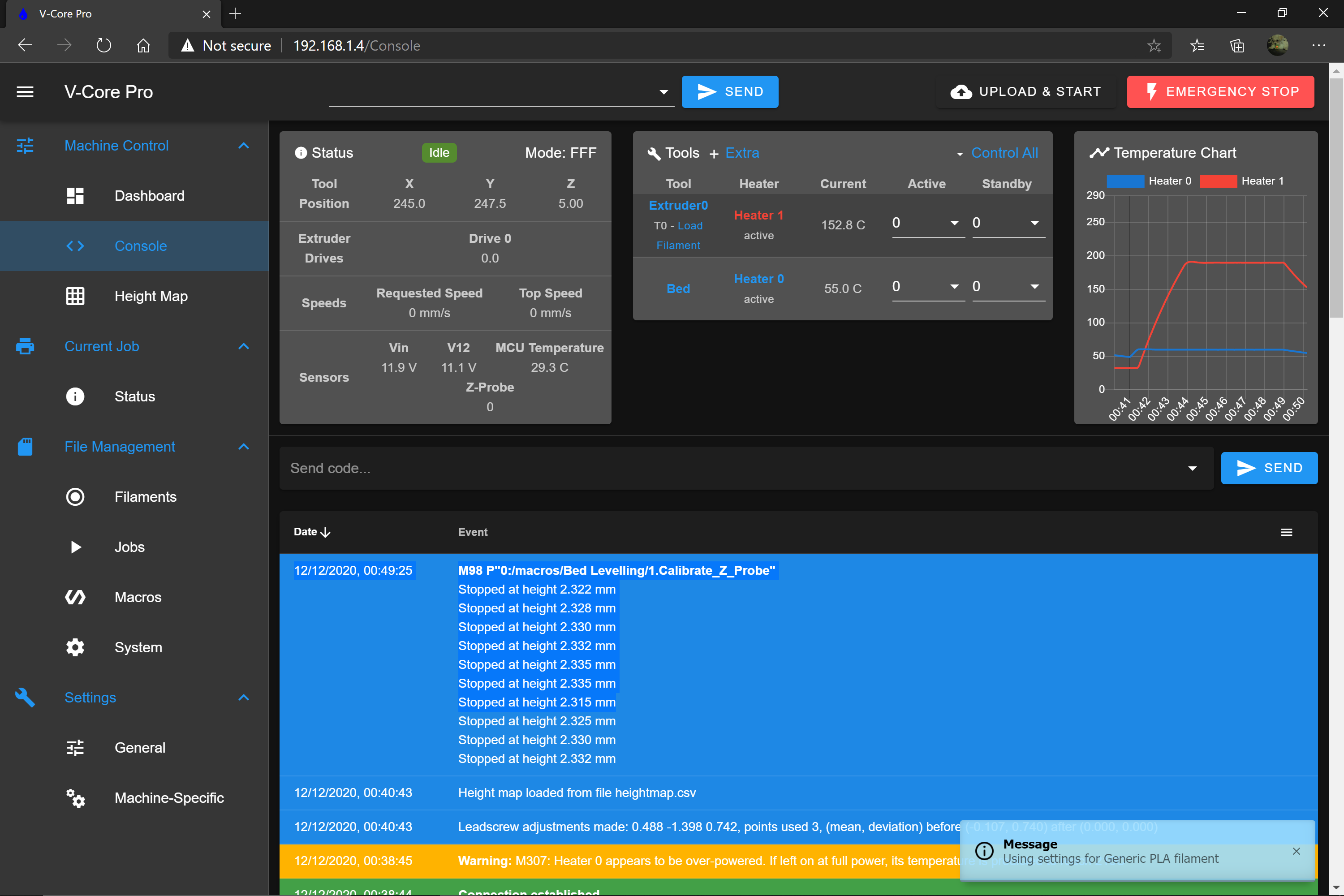Image resolution: width=1344 pixels, height=896 pixels.
Task: Select the Console menu item
Action: [139, 246]
